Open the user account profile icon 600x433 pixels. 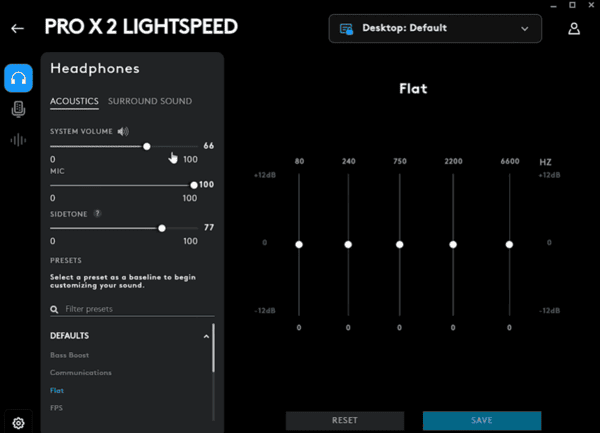click(x=574, y=28)
